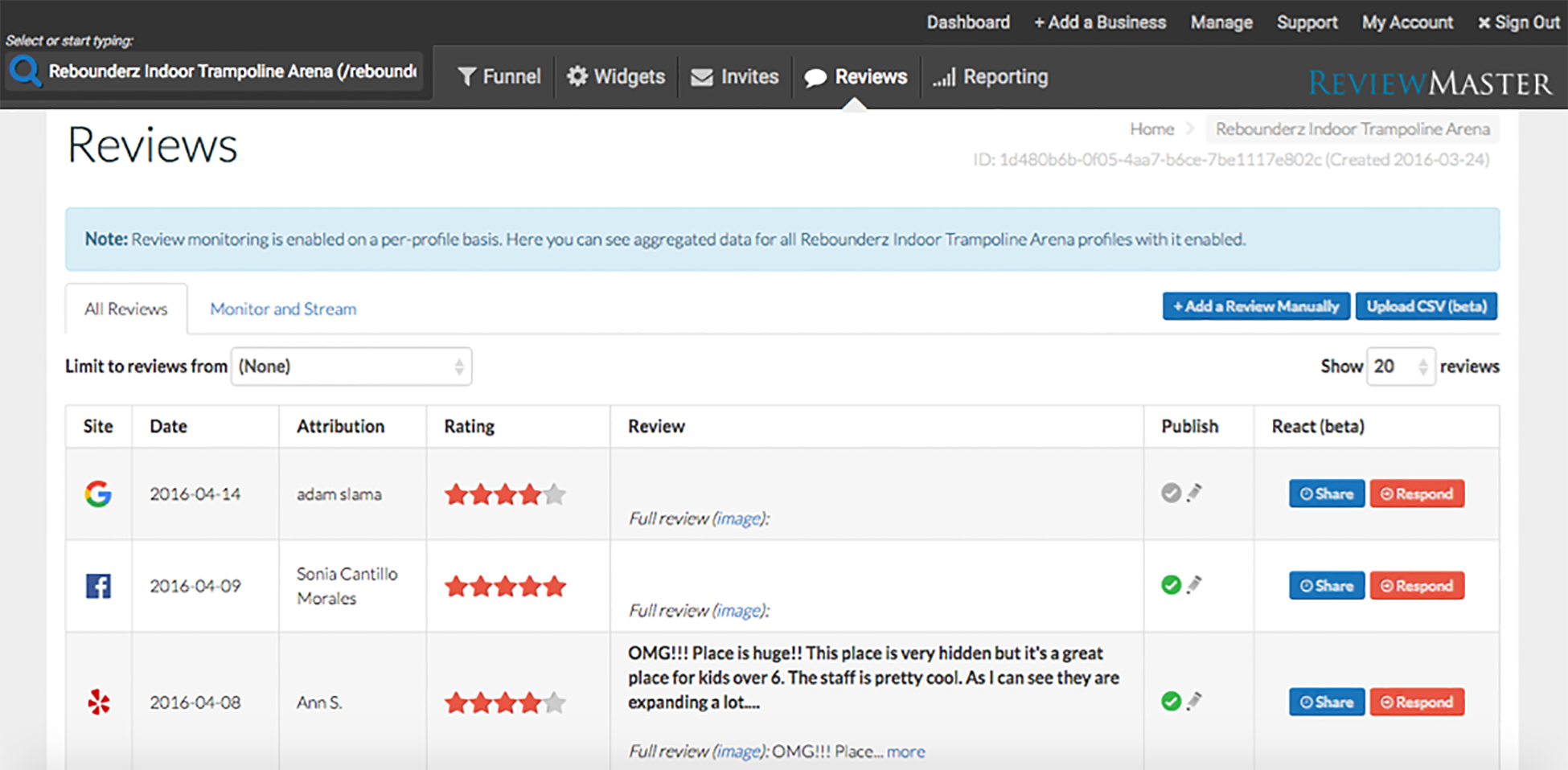Open Widgets via the gear icon
Viewport: 1568px width, 770px height.
coord(577,76)
